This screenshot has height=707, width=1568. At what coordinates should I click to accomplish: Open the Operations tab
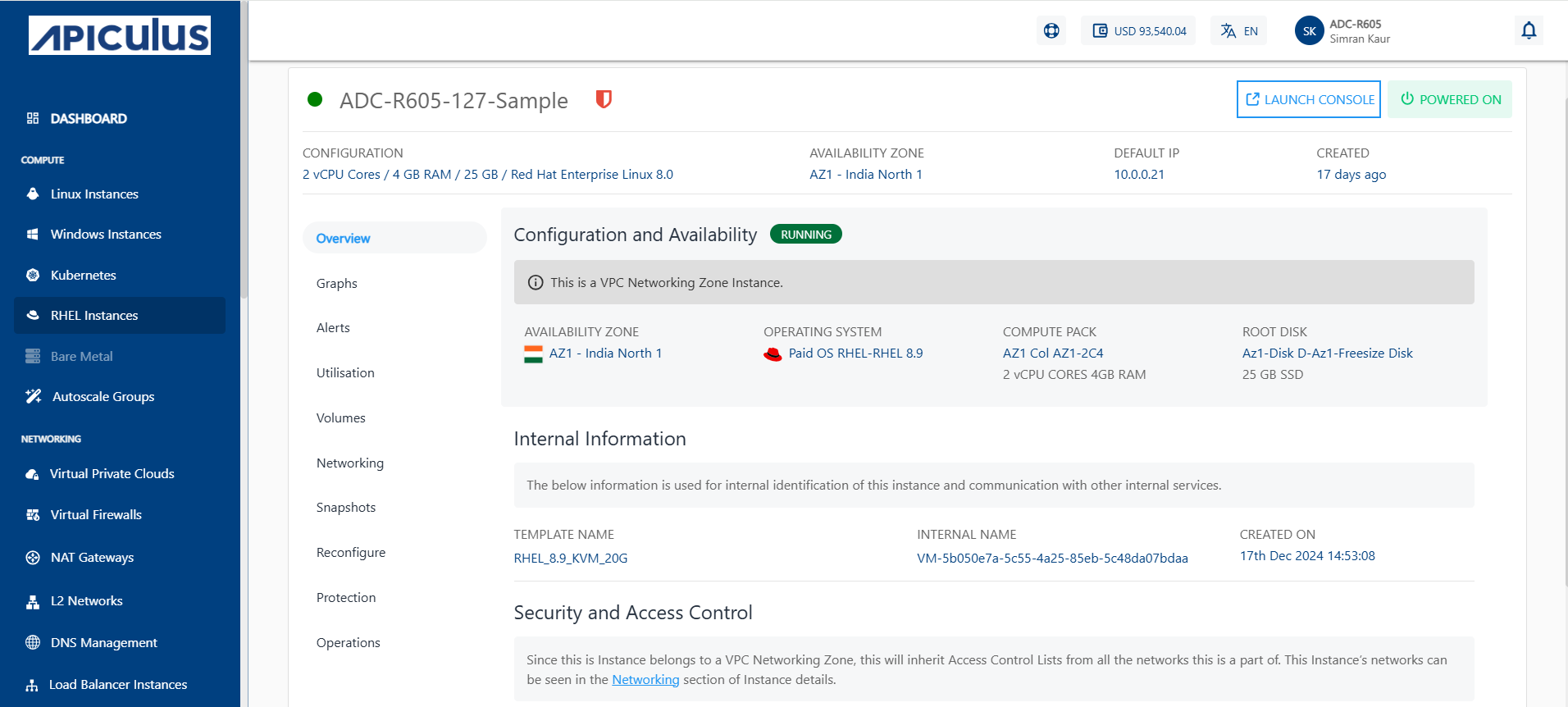click(x=349, y=642)
